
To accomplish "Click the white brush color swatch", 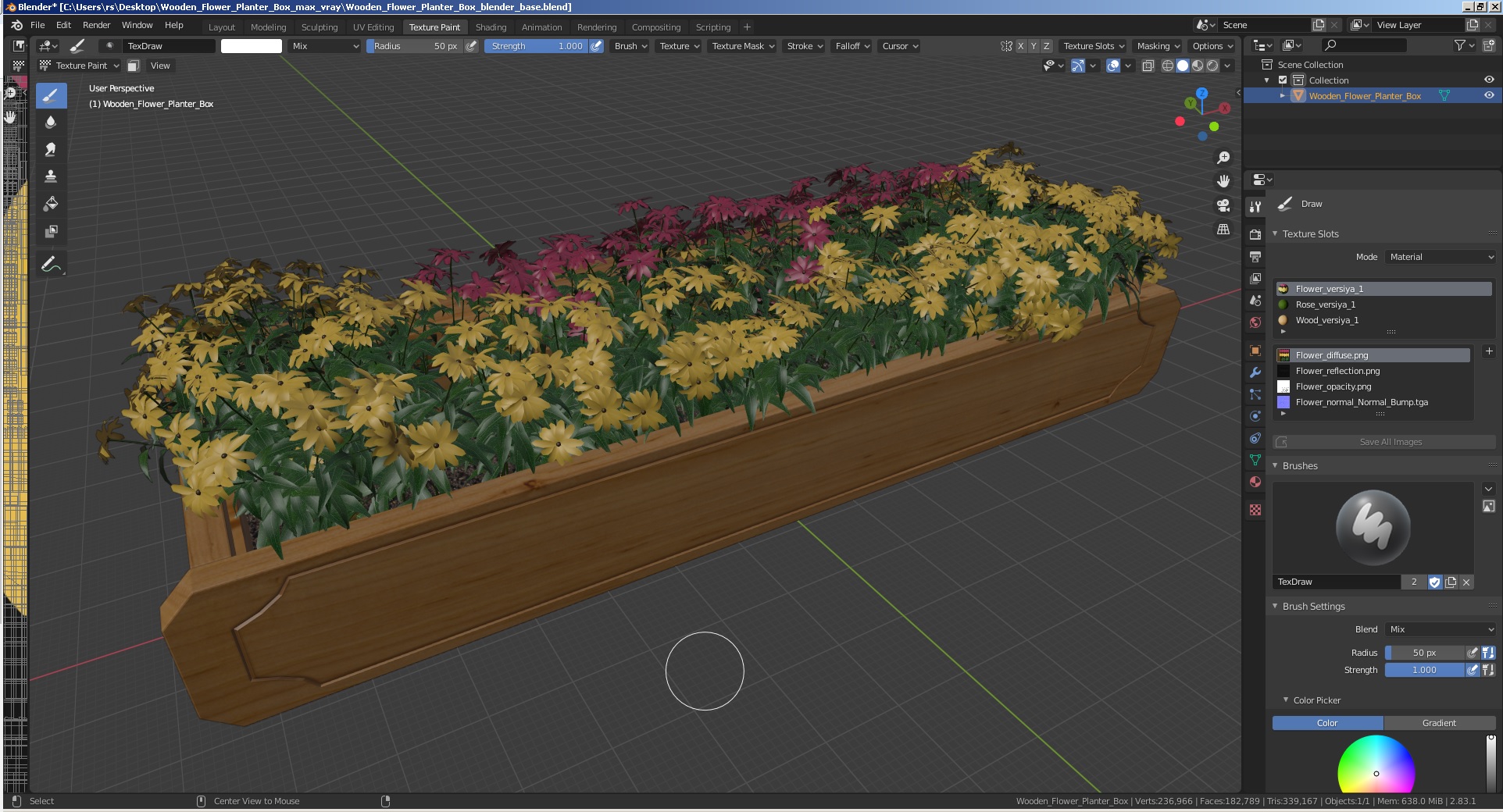I will (252, 46).
